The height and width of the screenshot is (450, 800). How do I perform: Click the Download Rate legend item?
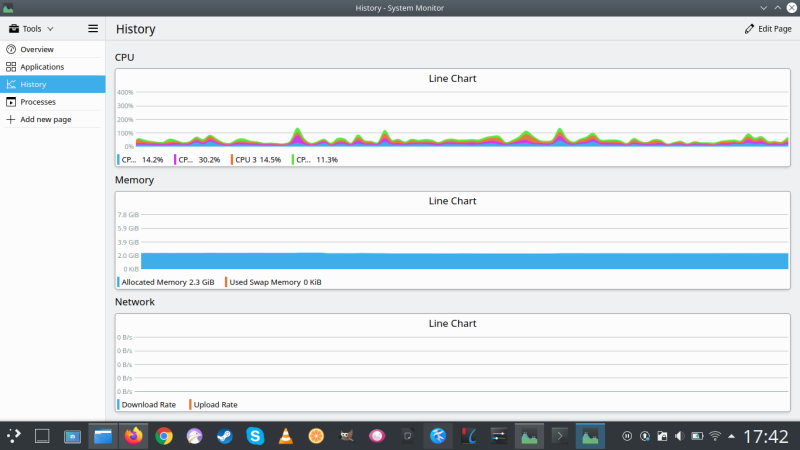[147, 405]
